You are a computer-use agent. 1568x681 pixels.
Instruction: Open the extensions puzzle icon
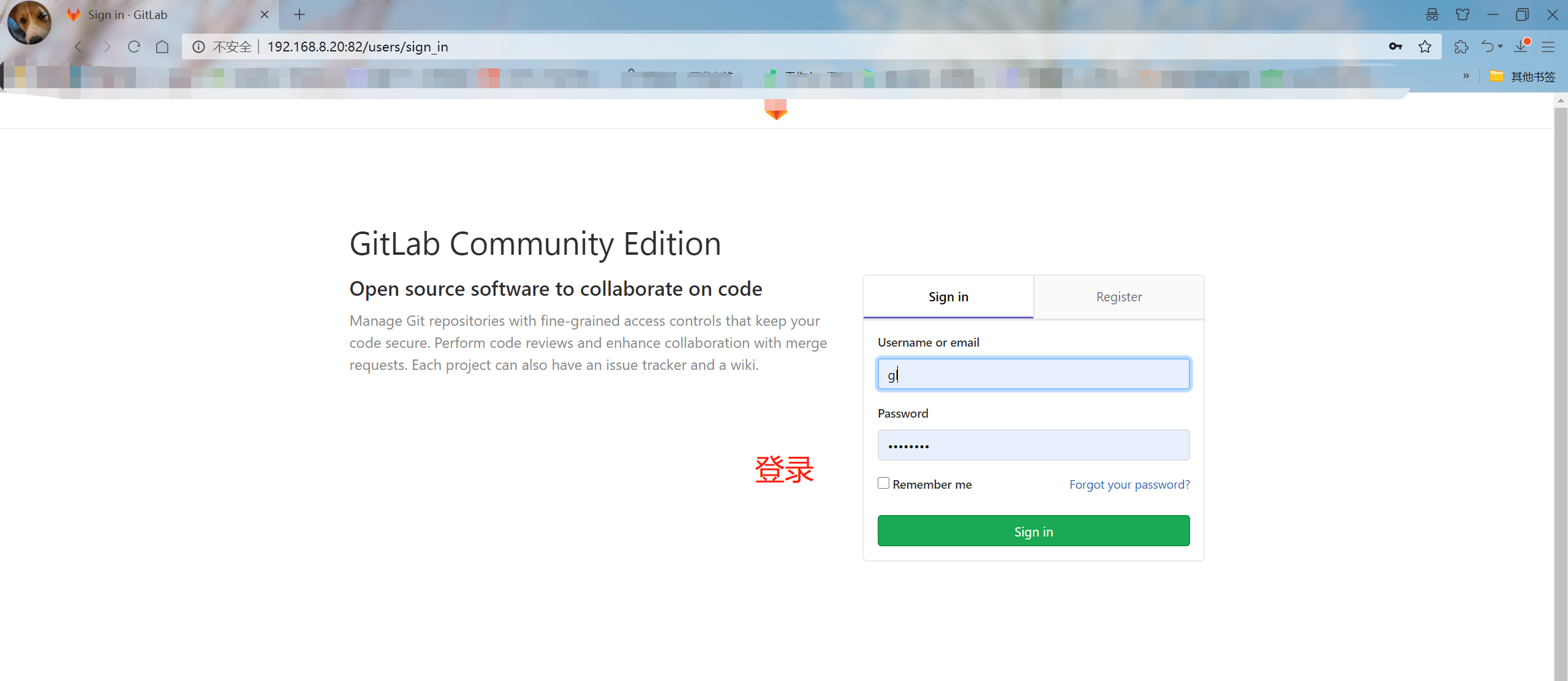coord(1461,47)
